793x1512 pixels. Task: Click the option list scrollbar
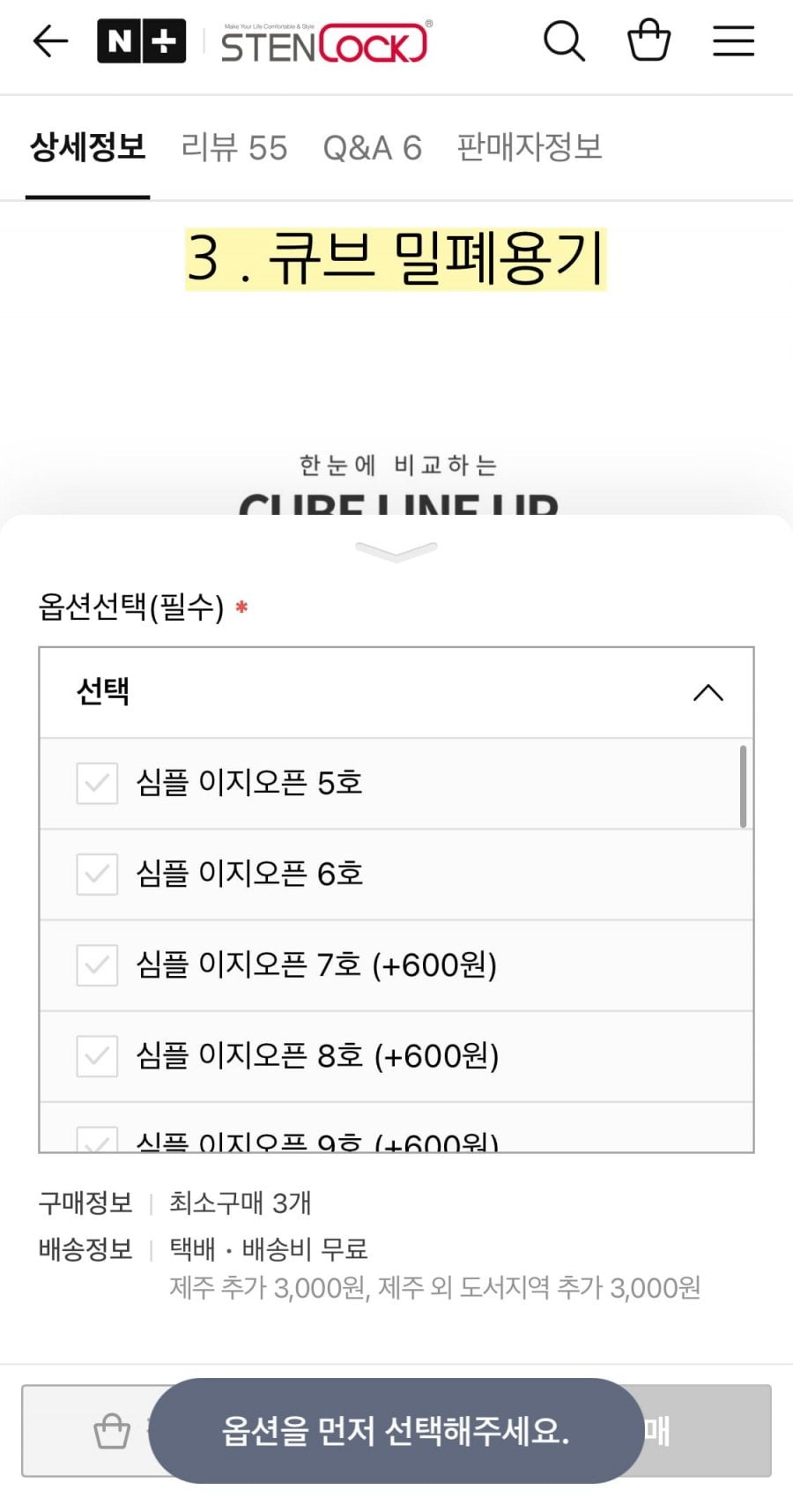(743, 786)
